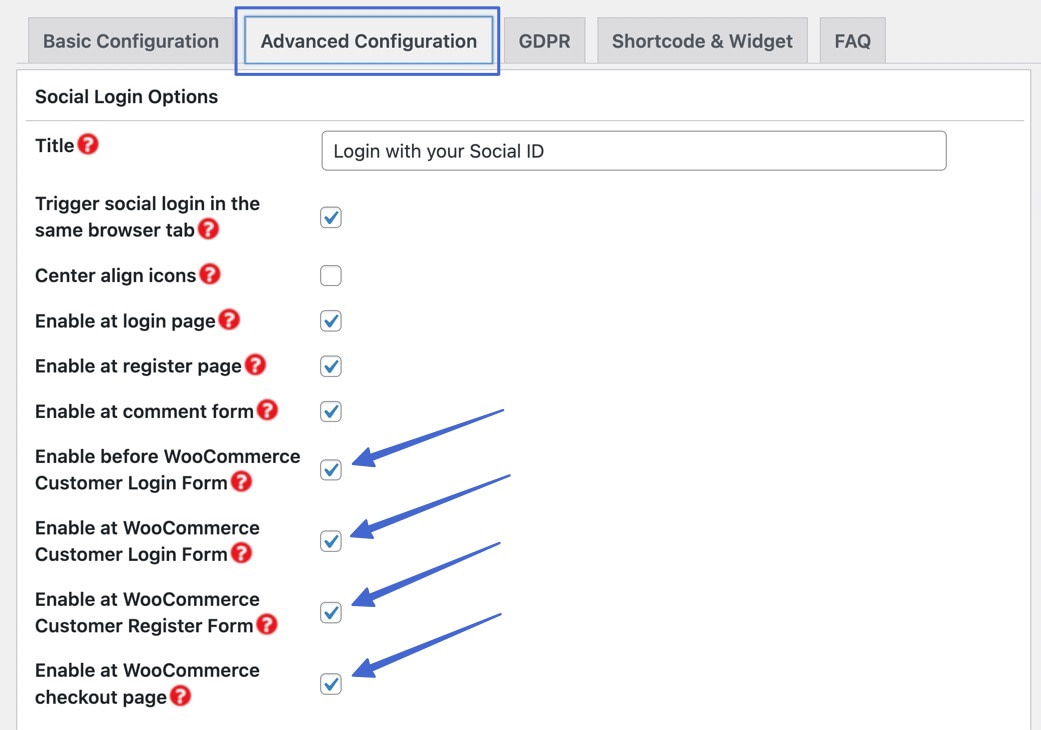
Task: Click help icon beside Center align icons
Action: [210, 274]
